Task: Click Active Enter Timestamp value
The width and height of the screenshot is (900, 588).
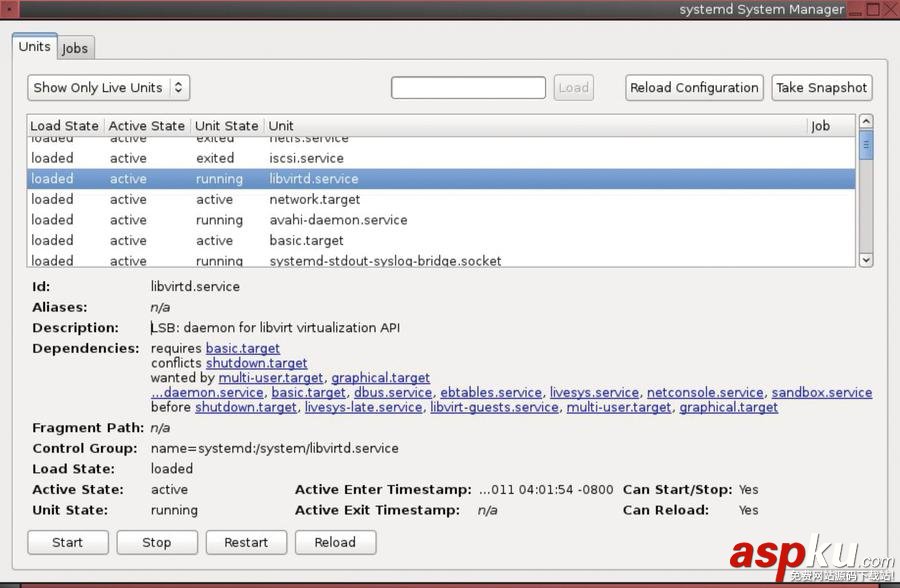Action: point(546,490)
